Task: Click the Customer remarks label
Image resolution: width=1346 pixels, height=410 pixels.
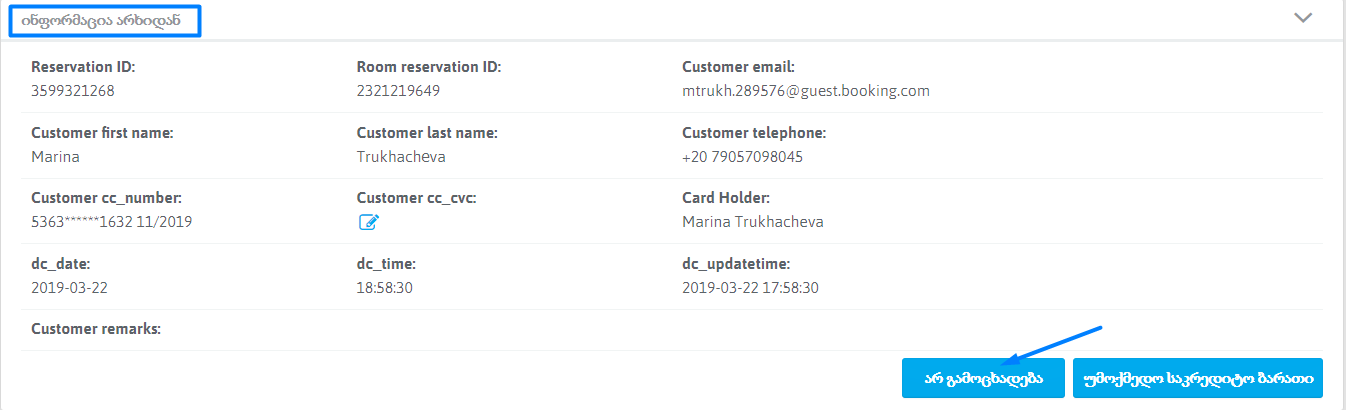Action: pos(96,328)
